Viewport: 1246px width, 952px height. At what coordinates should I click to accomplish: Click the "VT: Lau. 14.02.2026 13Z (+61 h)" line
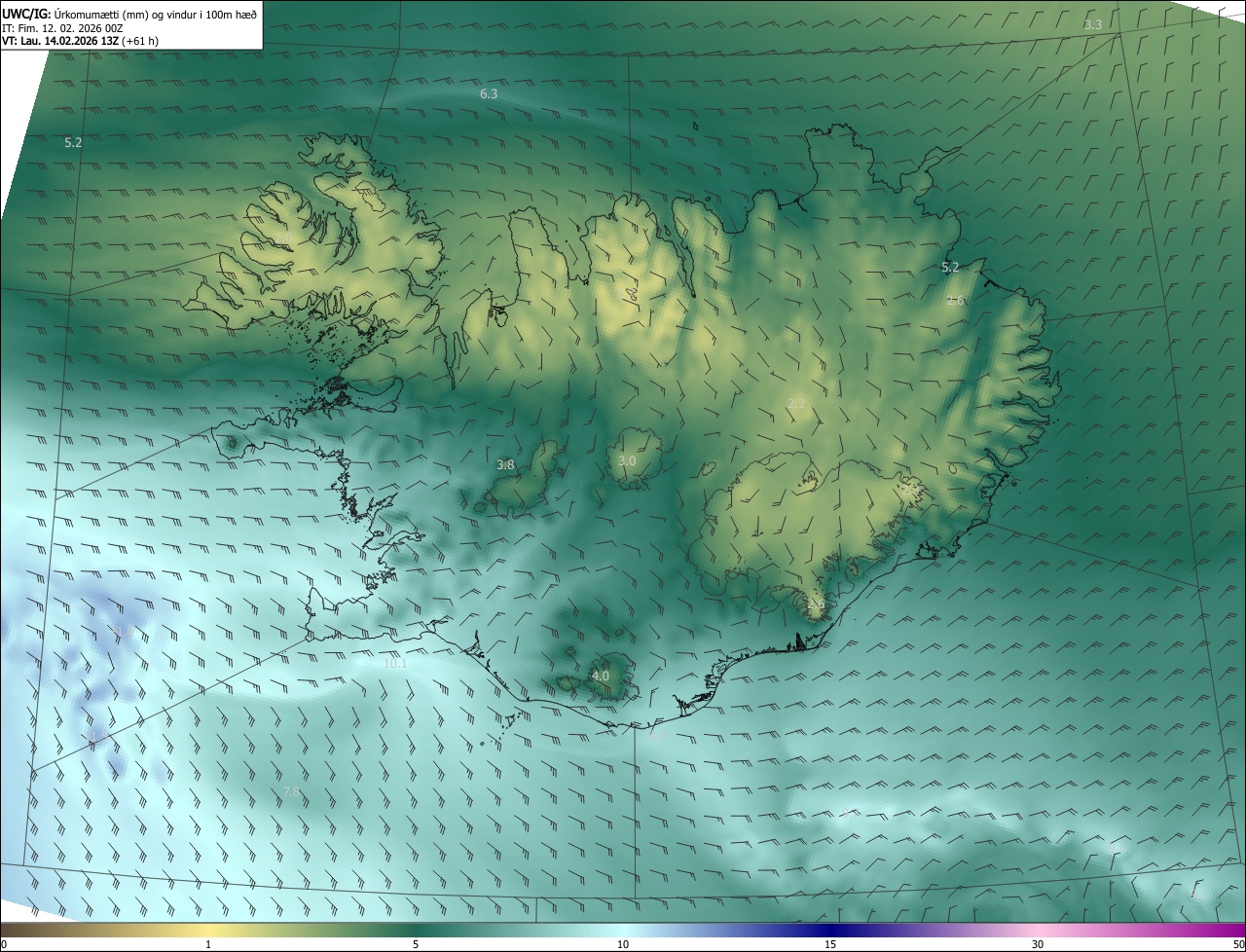(x=82, y=41)
